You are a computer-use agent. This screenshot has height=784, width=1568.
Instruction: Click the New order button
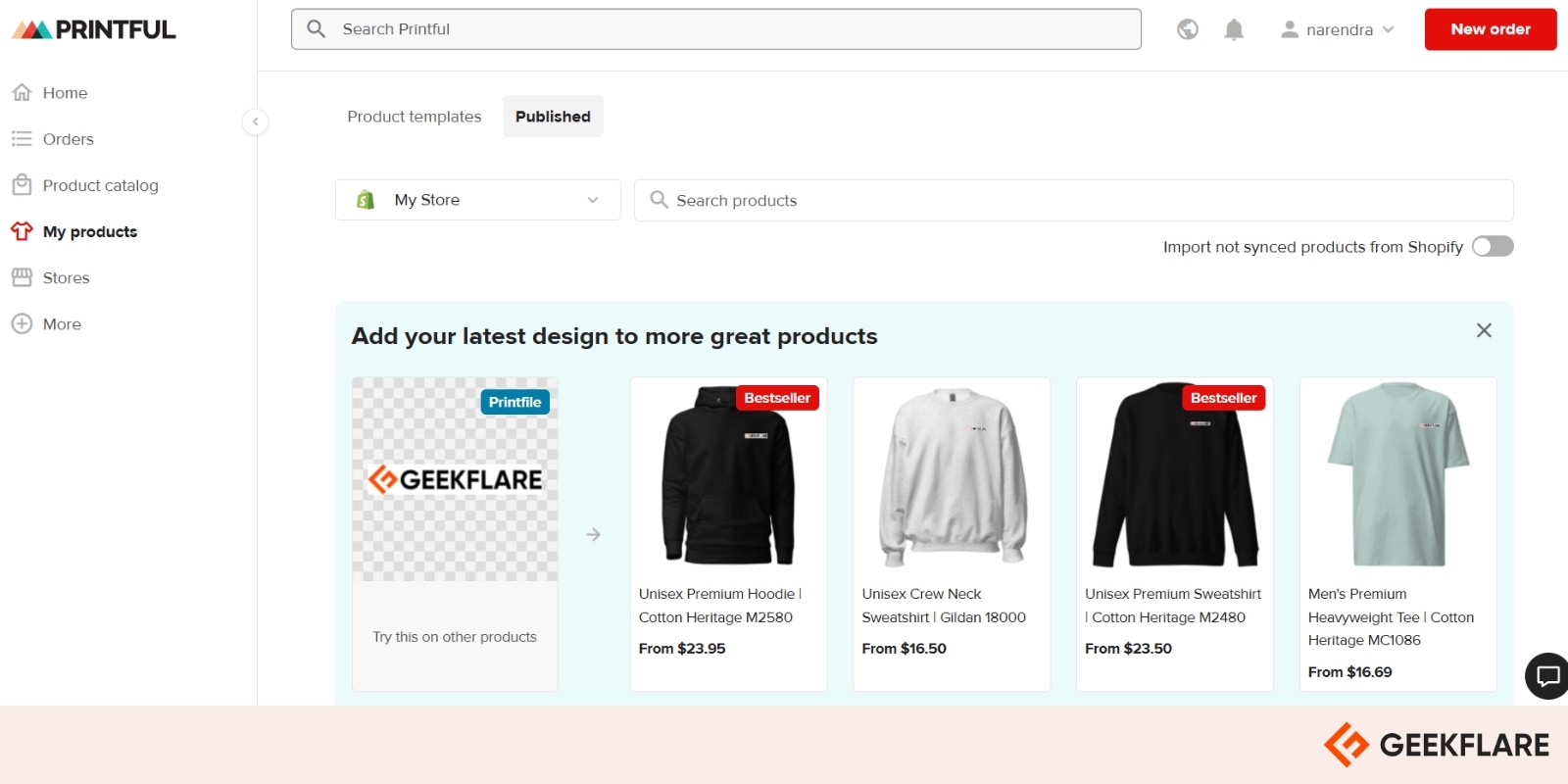tap(1491, 29)
